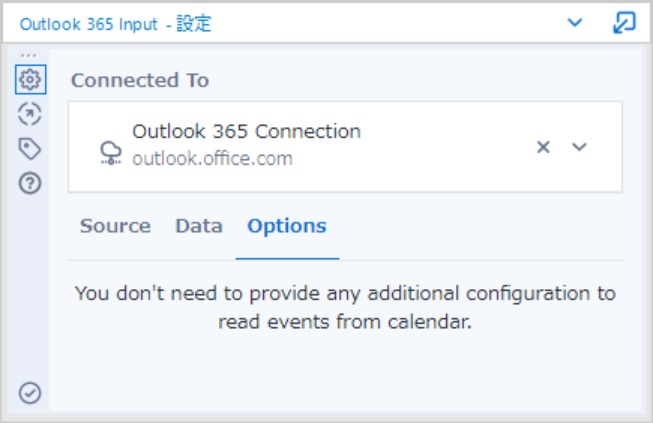Viewport: 653px width, 423px height.
Task: Open the configuration gear tab in sidebar
Action: [30, 80]
